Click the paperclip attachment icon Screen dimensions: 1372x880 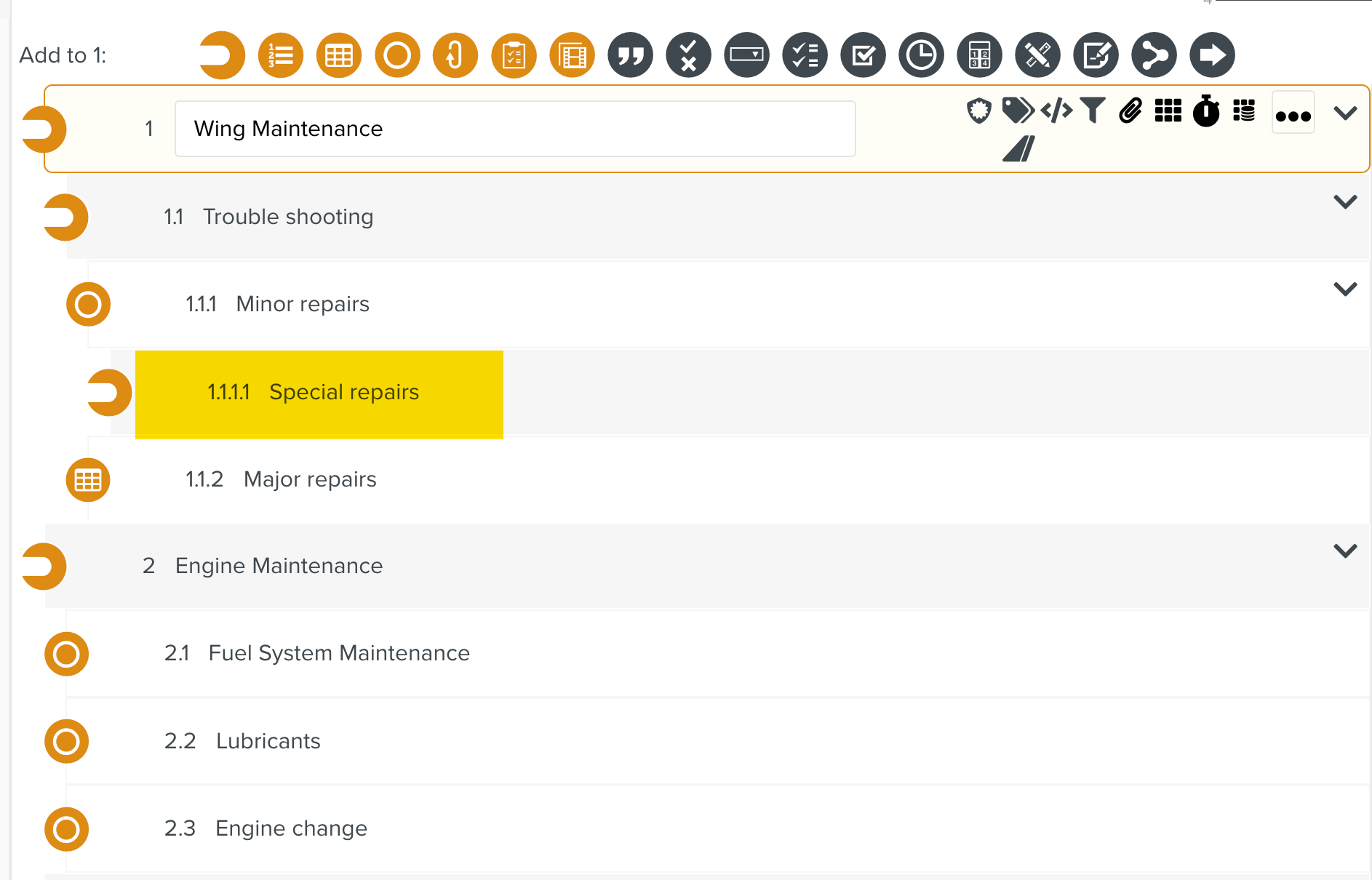[x=1130, y=111]
